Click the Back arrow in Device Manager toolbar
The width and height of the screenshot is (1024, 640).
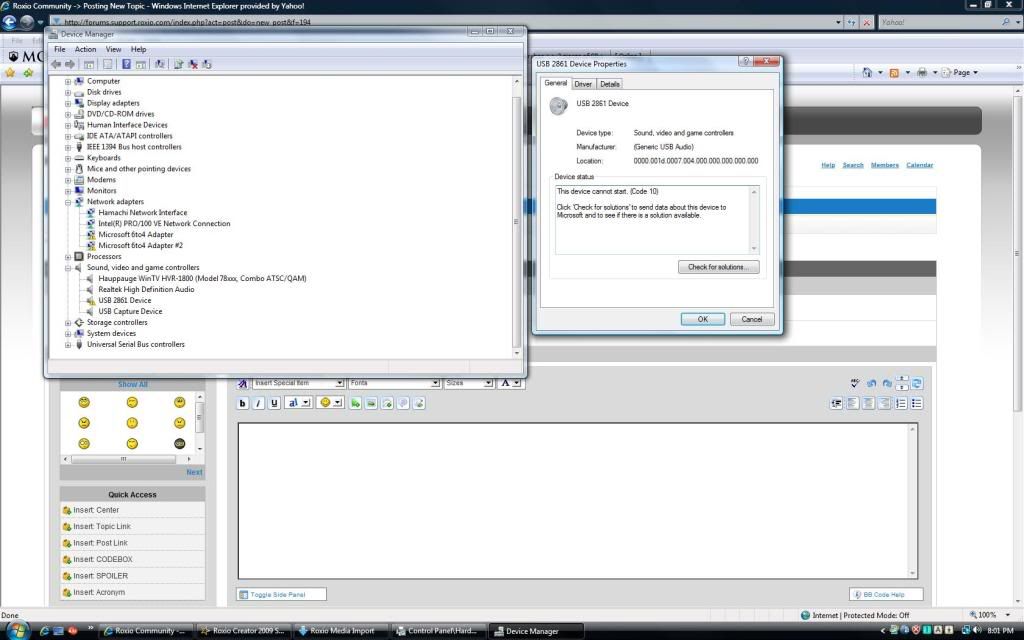pyautogui.click(x=56, y=65)
